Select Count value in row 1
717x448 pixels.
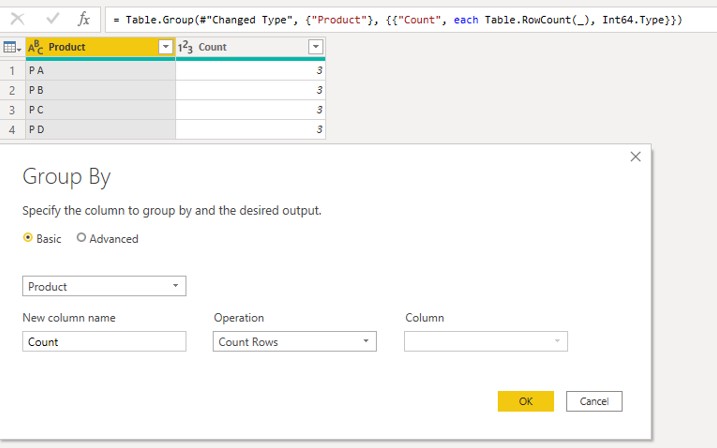251,70
